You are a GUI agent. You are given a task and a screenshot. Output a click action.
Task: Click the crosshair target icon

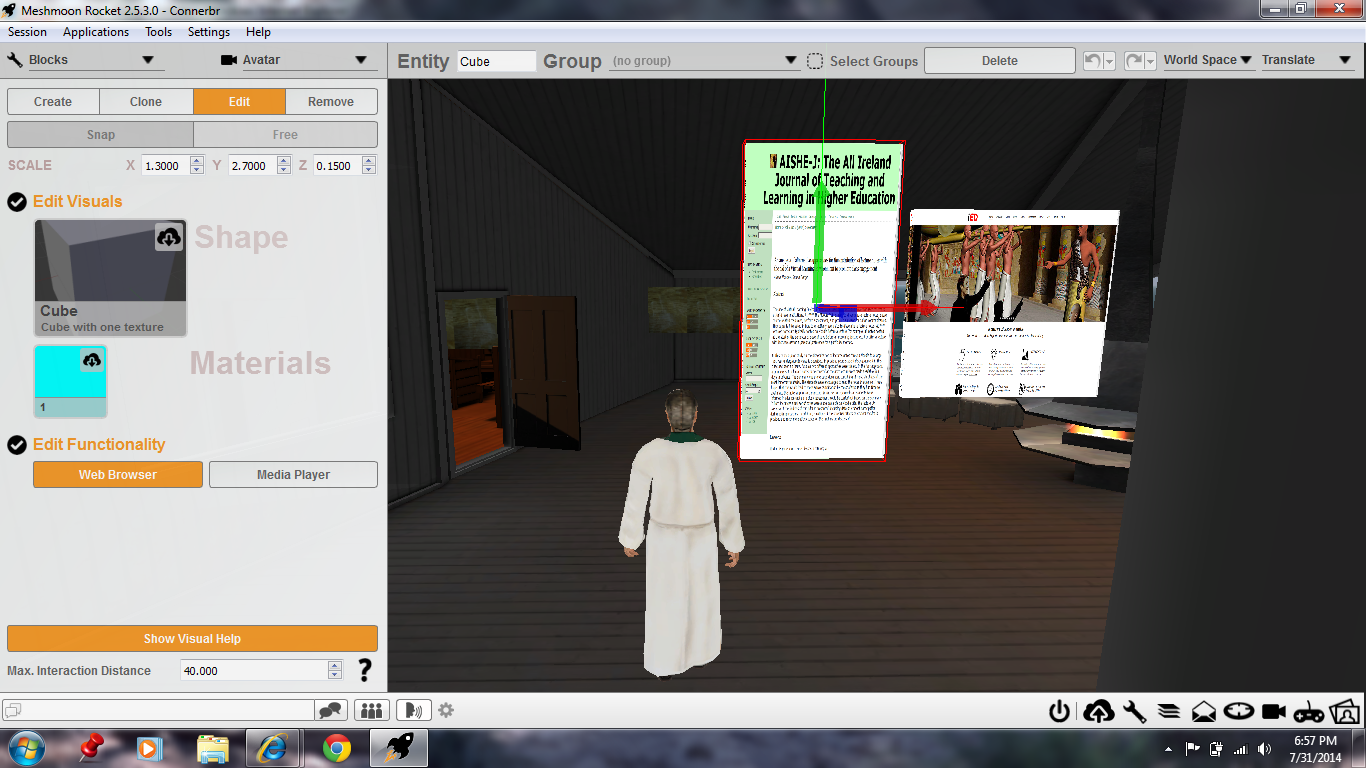1239,712
